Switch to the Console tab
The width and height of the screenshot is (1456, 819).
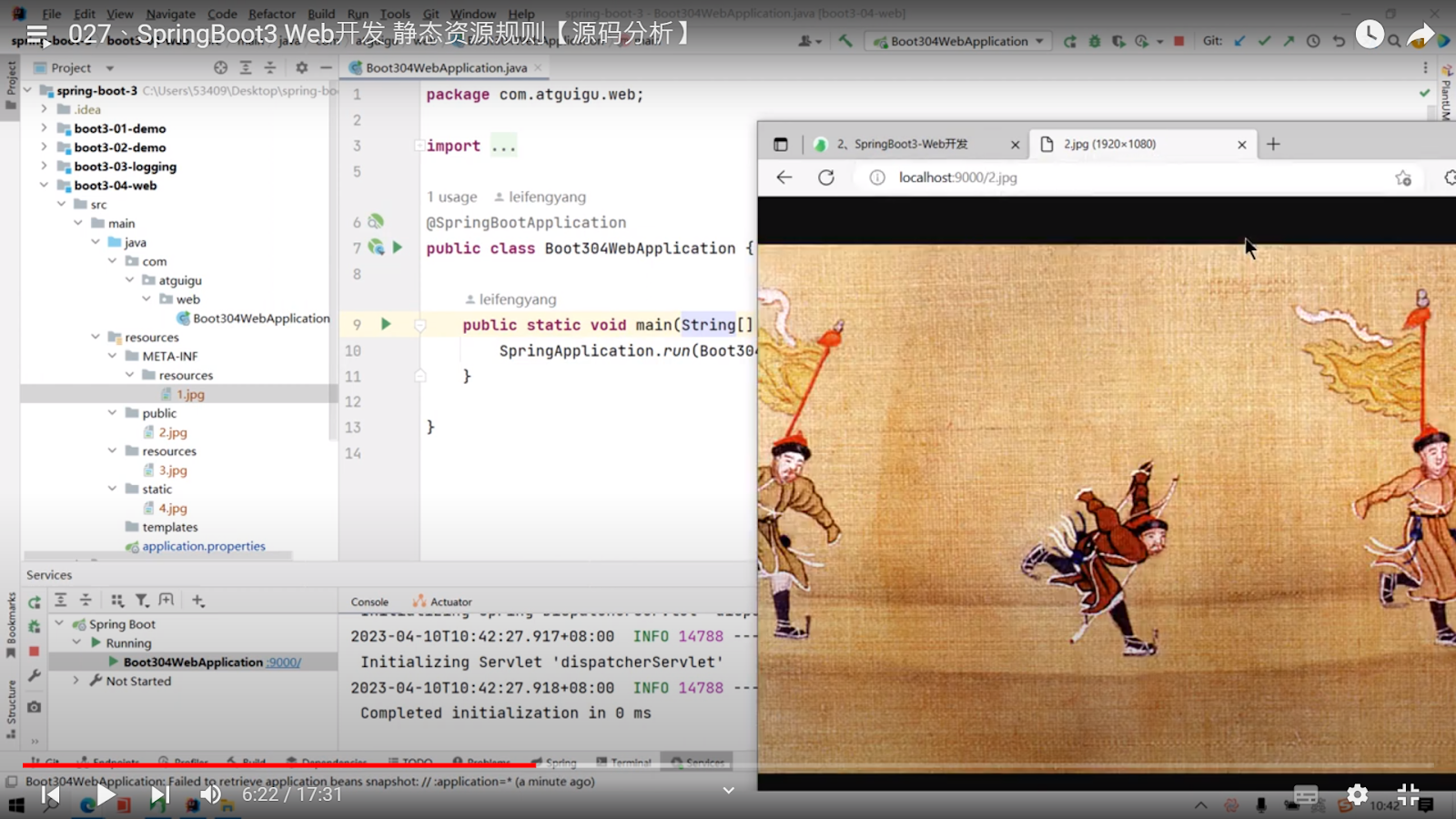tap(369, 602)
